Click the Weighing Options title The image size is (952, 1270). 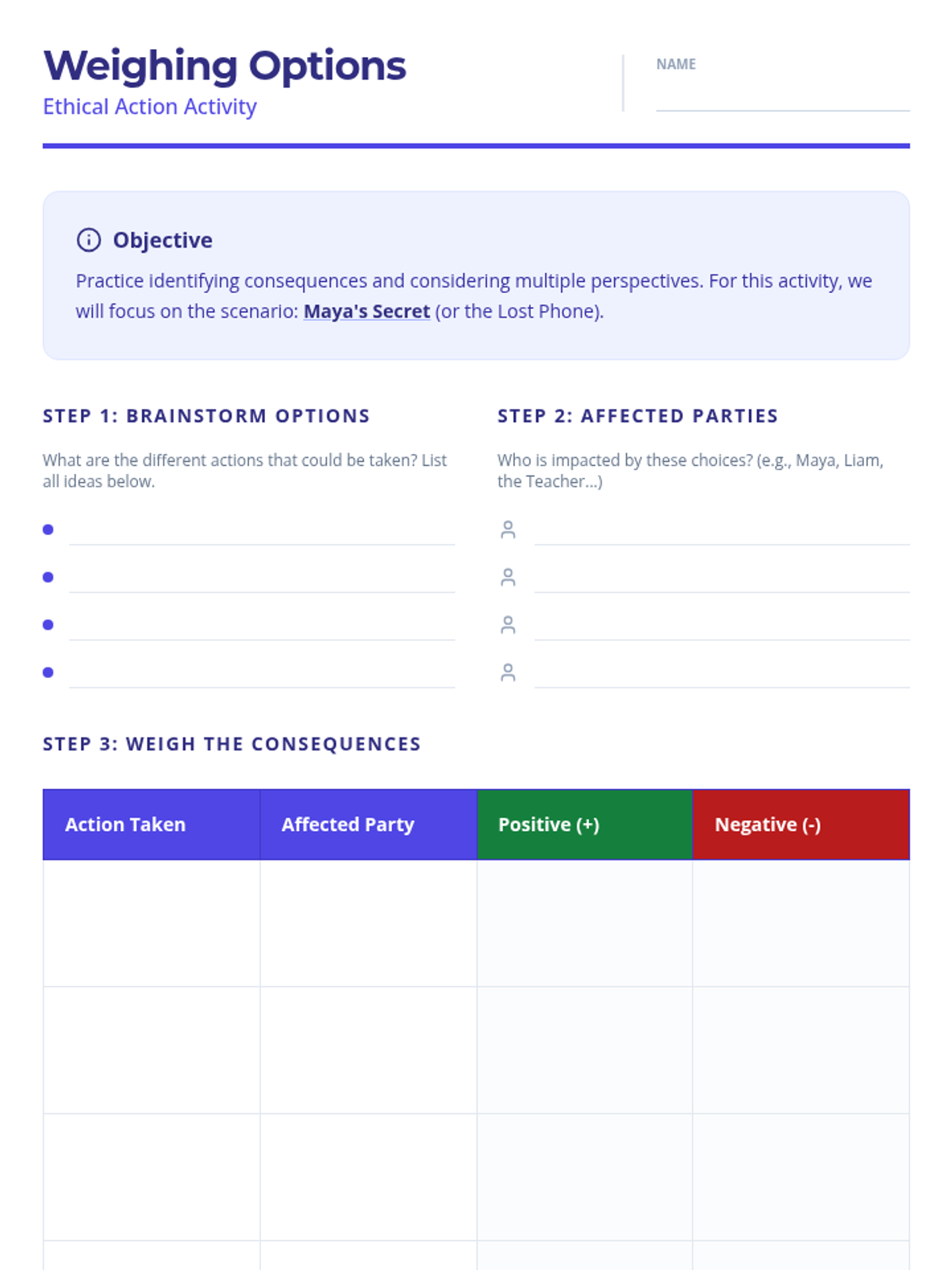[x=225, y=66]
